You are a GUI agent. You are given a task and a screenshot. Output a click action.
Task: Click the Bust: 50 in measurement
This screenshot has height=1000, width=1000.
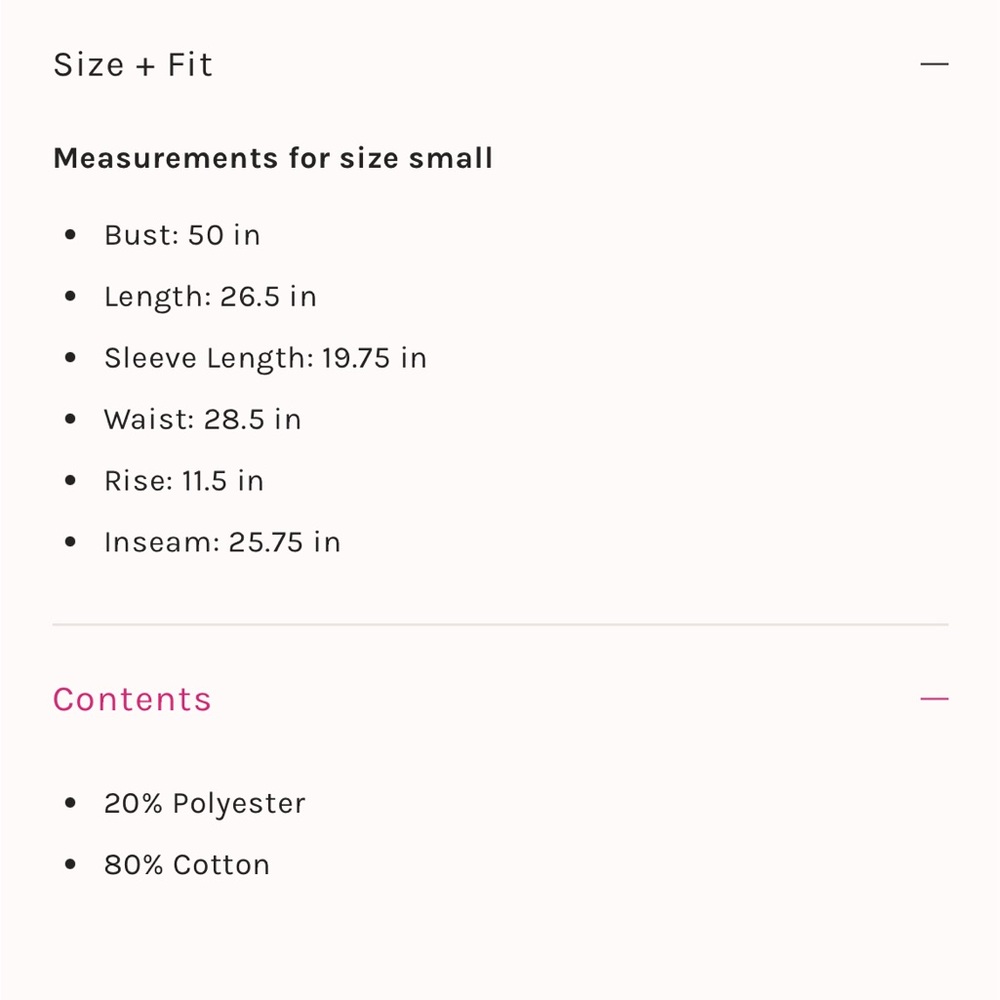click(x=182, y=236)
